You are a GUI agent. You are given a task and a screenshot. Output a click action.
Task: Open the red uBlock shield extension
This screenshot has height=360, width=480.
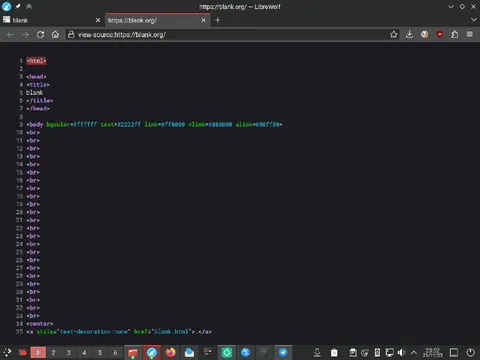point(440,34)
